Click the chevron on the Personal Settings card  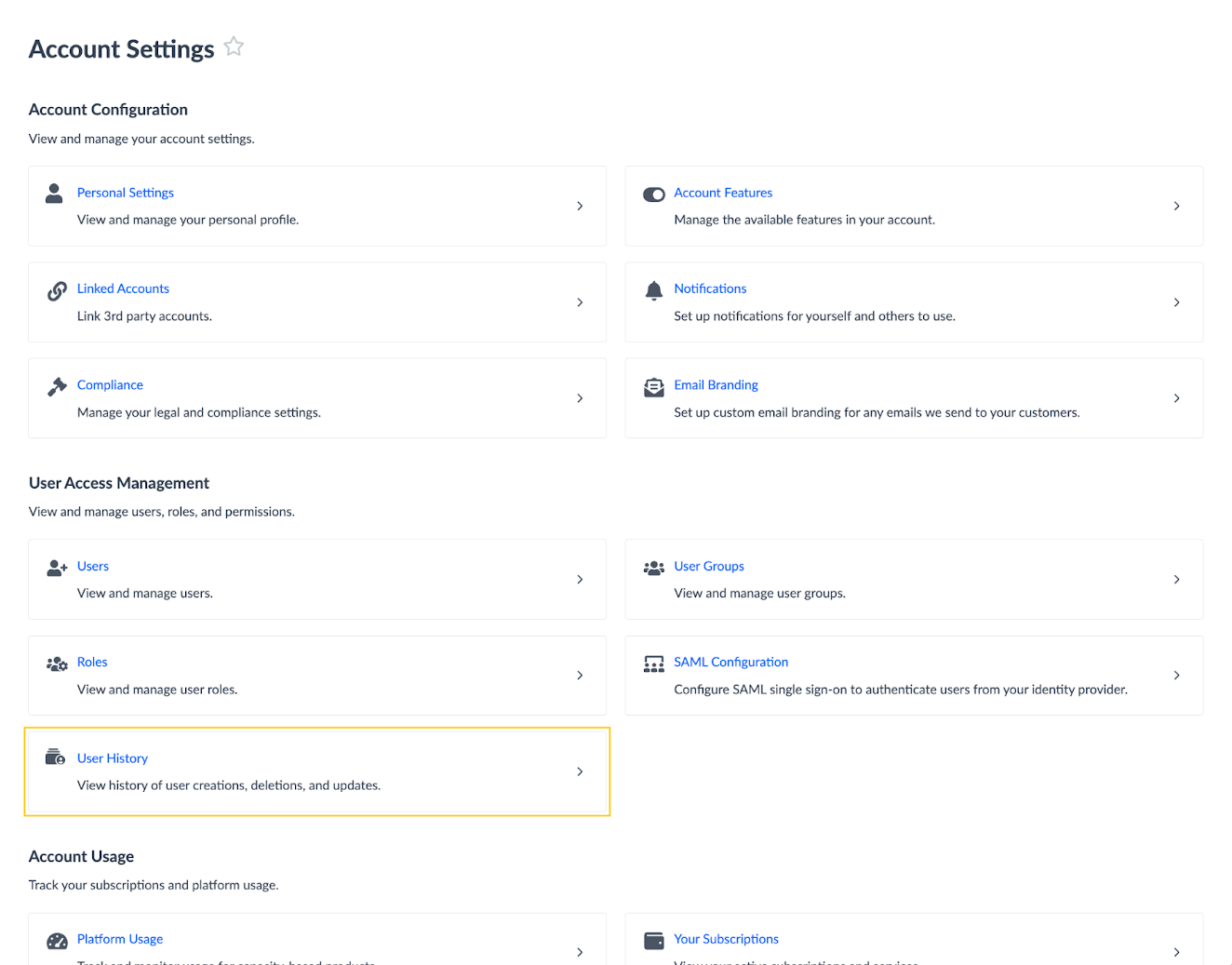tap(580, 206)
